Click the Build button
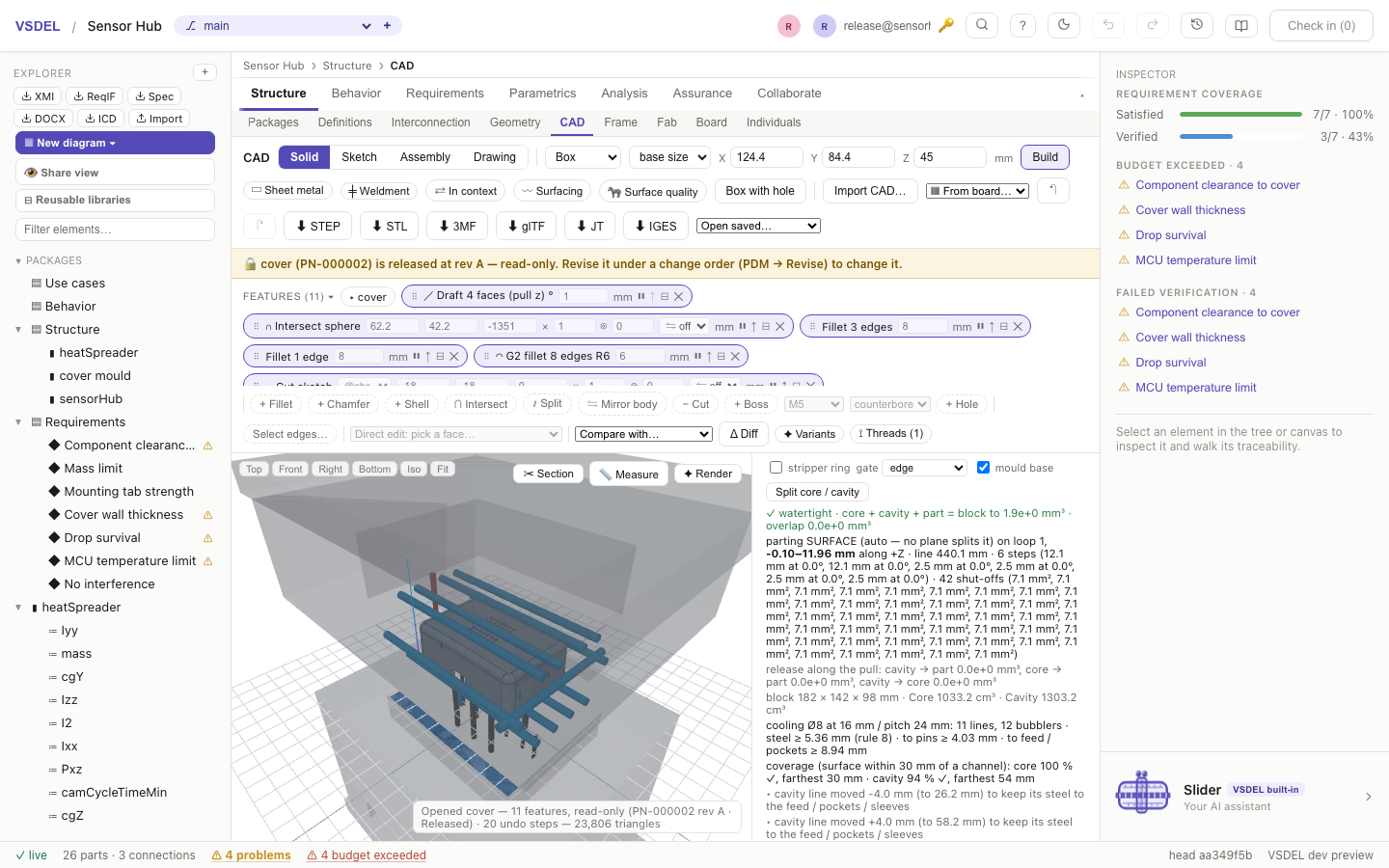The image size is (1389, 868). point(1045,157)
